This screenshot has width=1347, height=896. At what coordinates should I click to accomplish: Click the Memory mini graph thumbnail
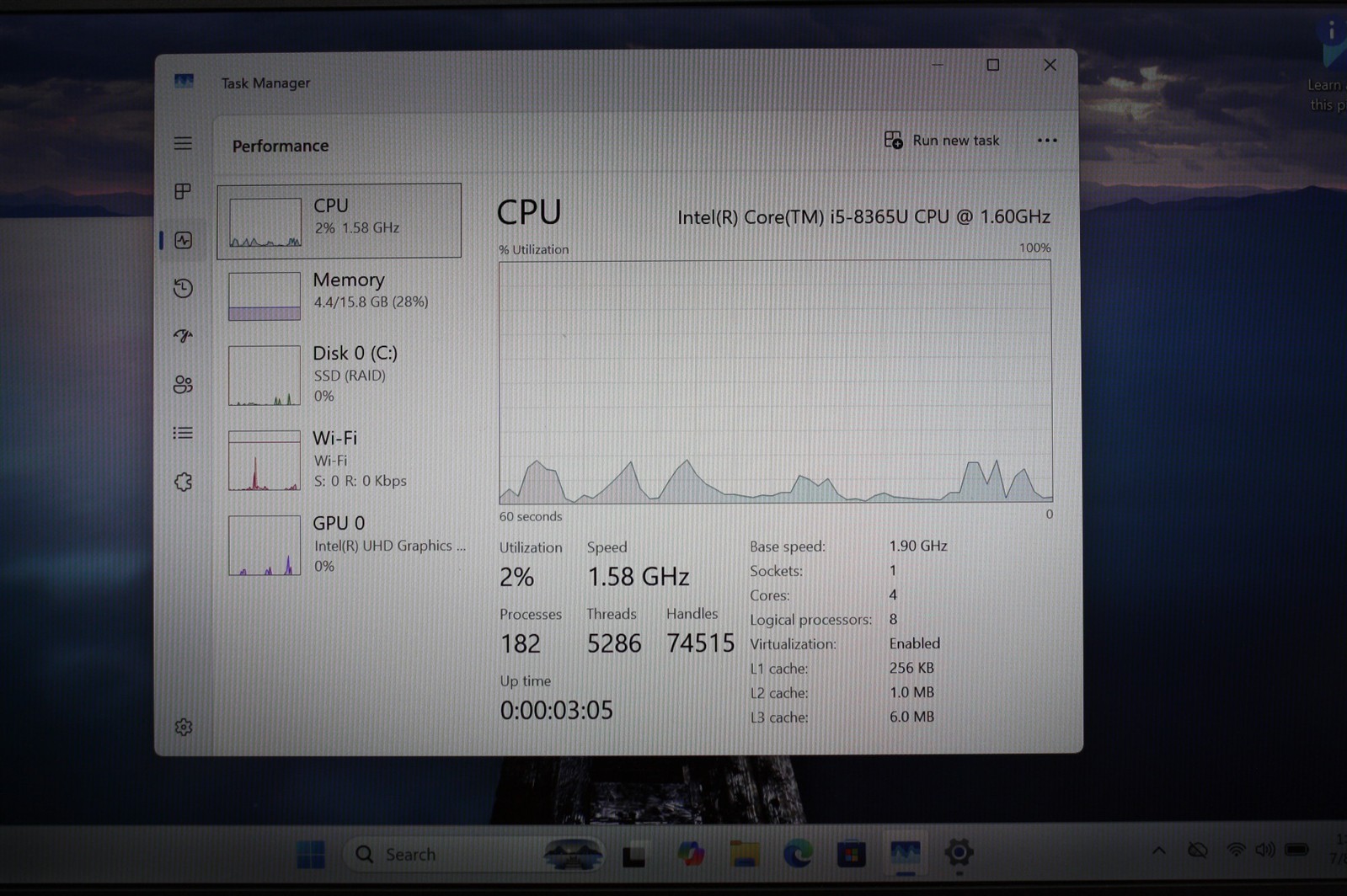tap(264, 296)
